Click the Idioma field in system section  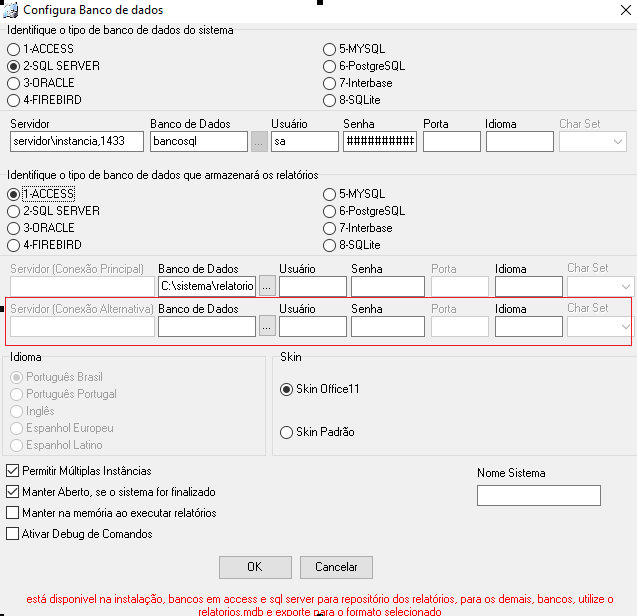tap(520, 141)
